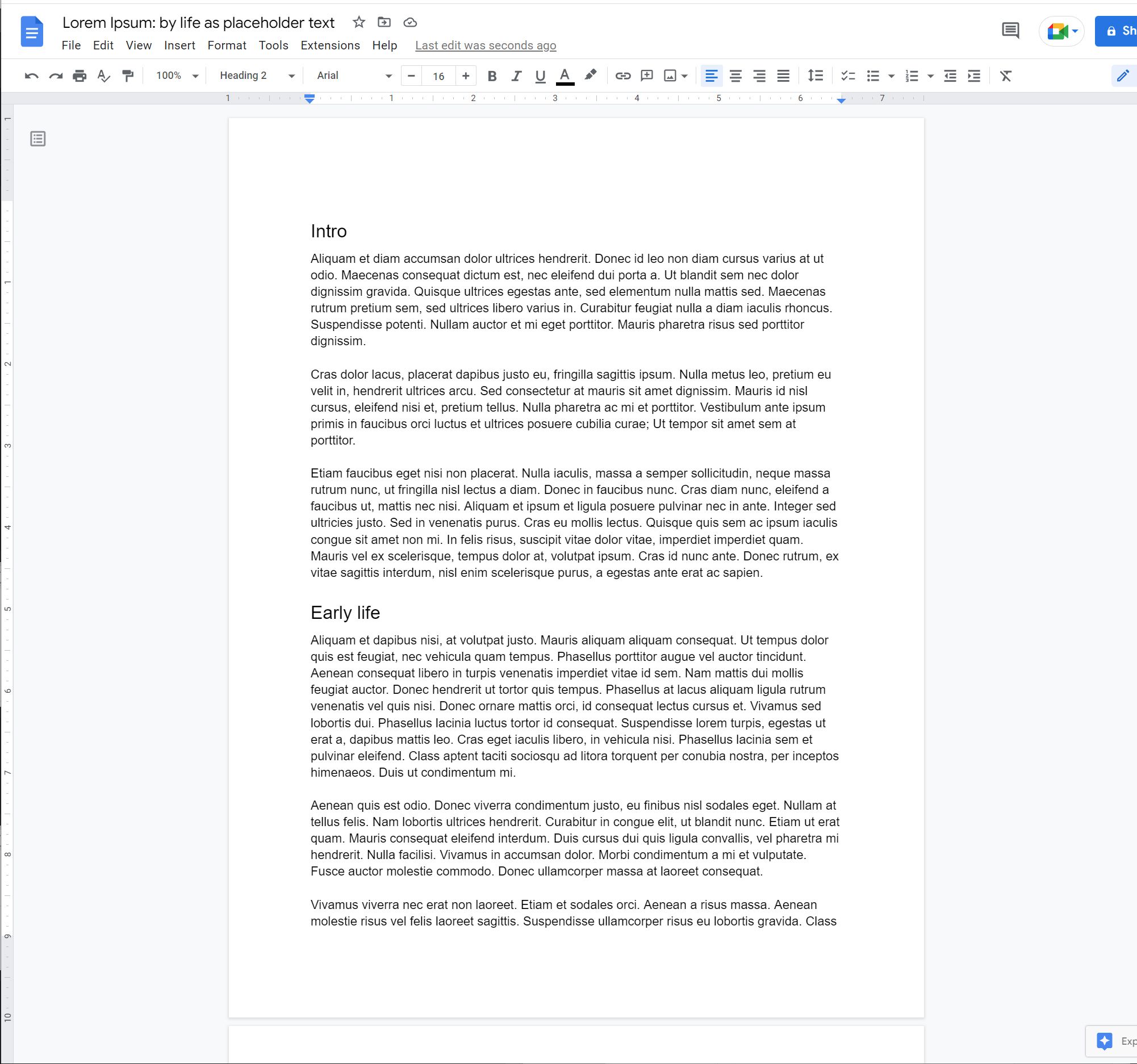Open version history via Last edit link

[486, 45]
